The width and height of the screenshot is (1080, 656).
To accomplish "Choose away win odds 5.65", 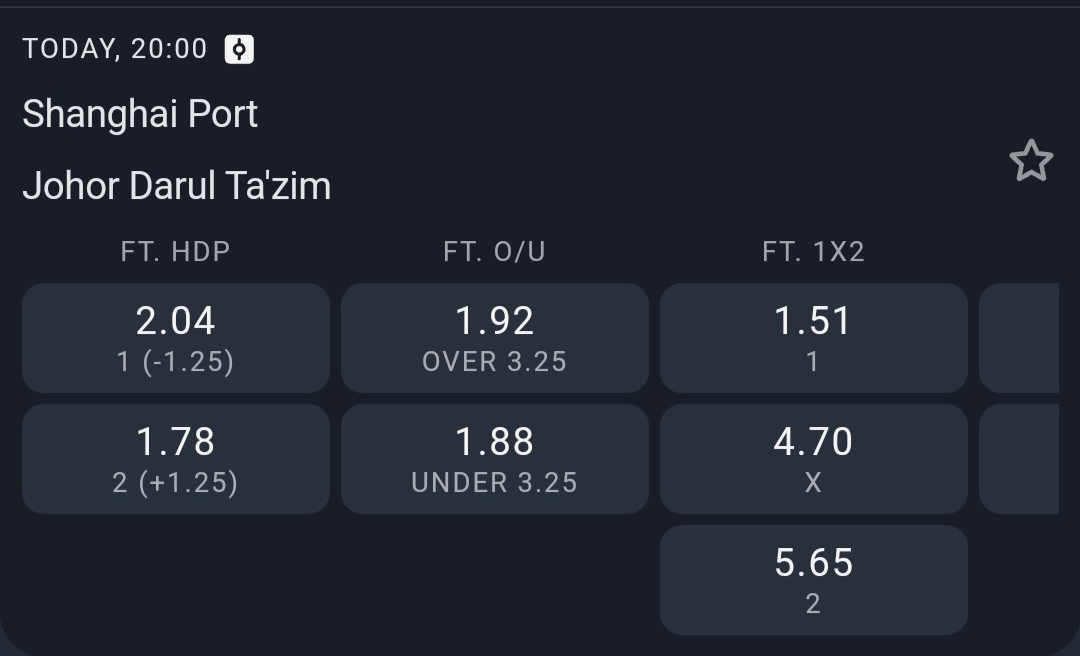I will click(813, 580).
